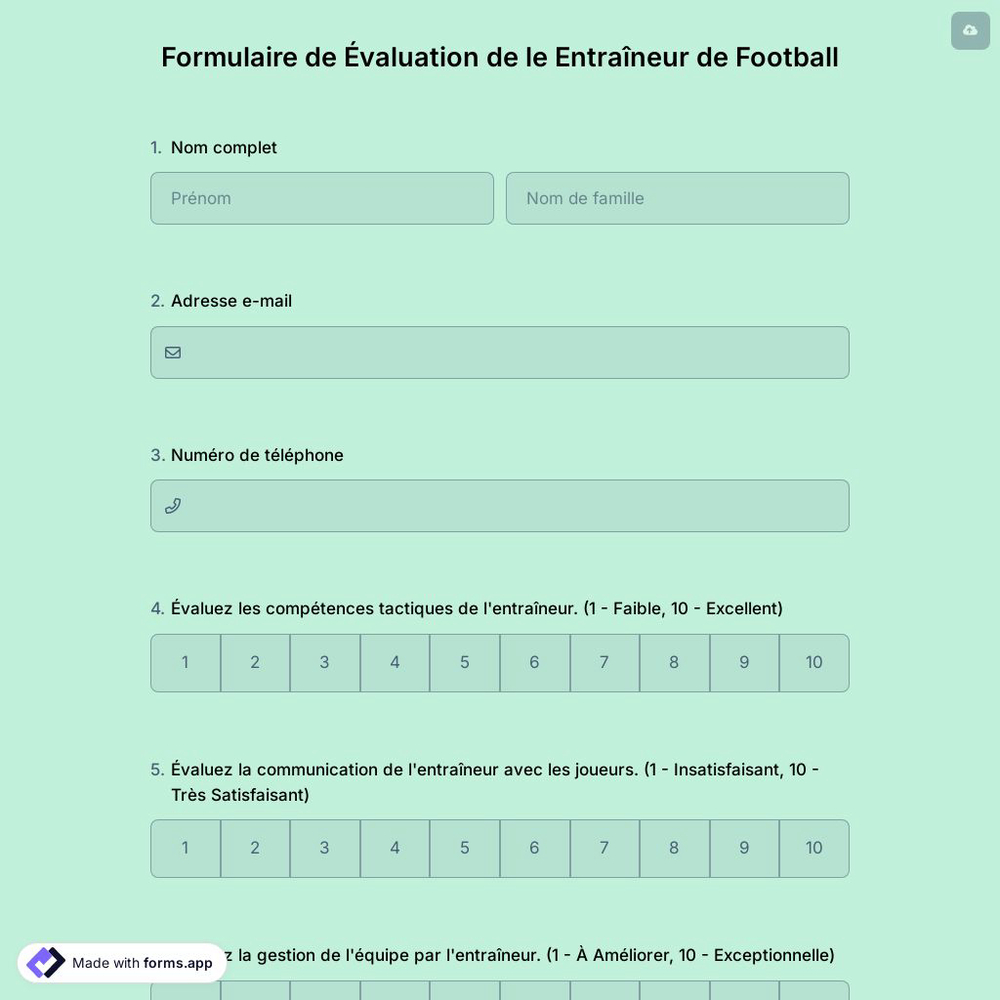The height and width of the screenshot is (1000, 1000).
Task: Select 3 on the question 5 scale
Action: coord(324,848)
